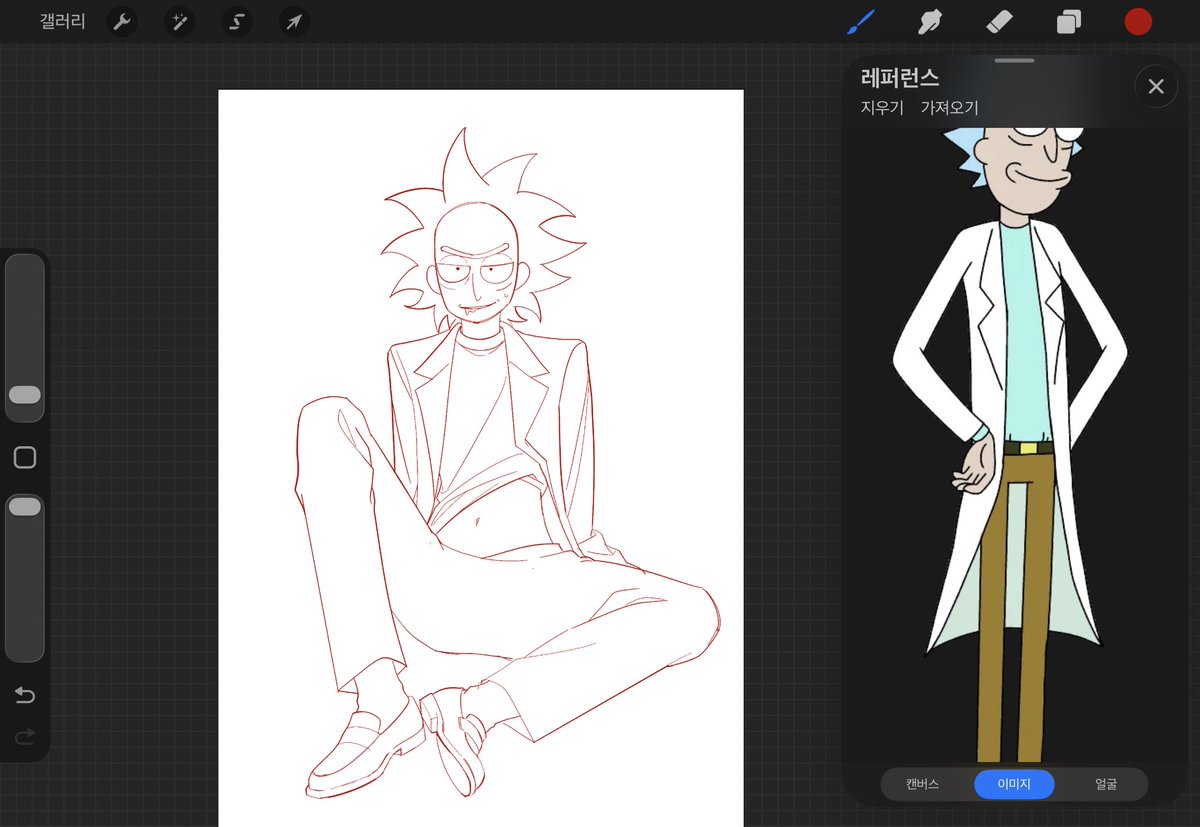This screenshot has height=827, width=1200.
Task: Open the Actions wrench menu
Action: coord(122,22)
